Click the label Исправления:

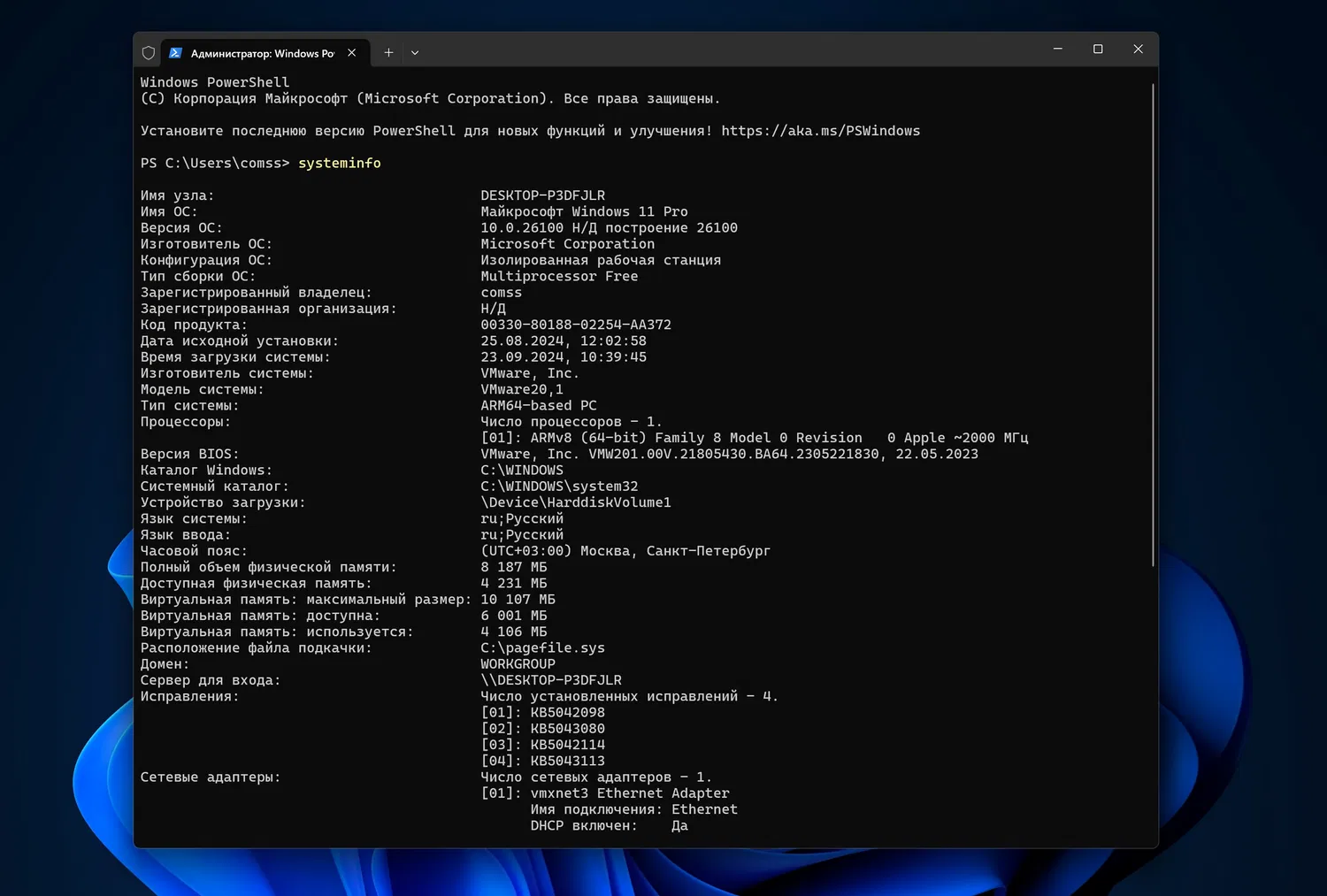click(190, 696)
